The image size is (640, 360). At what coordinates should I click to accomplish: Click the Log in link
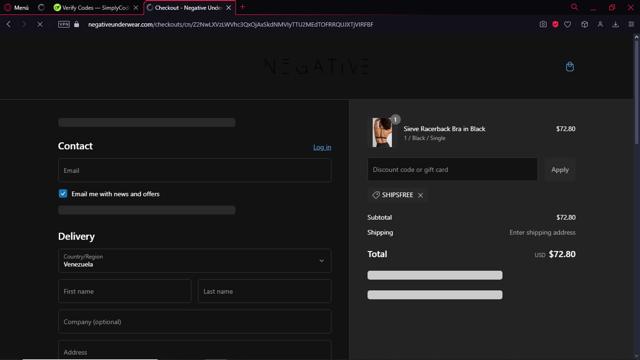tap(322, 147)
